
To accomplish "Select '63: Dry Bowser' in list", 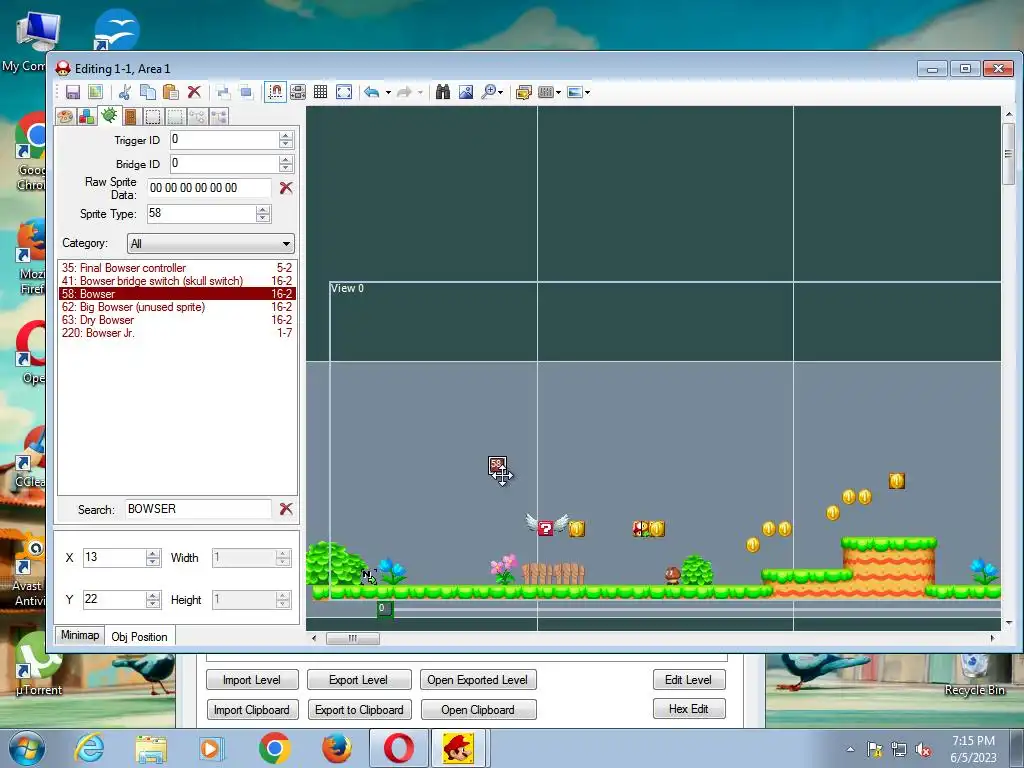I will click(177, 320).
